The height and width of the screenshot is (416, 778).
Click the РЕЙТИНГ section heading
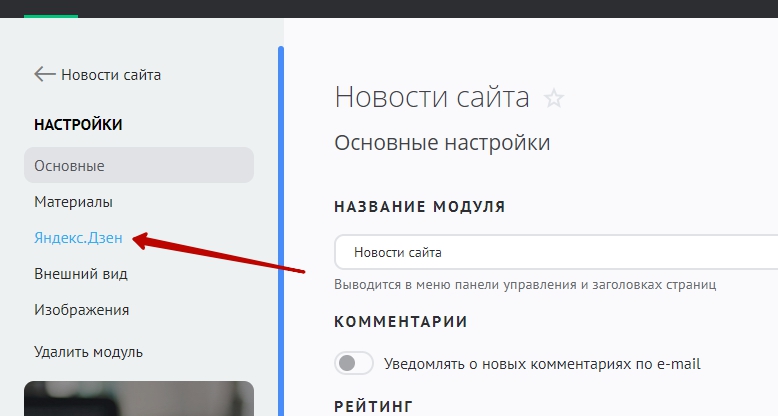372,406
